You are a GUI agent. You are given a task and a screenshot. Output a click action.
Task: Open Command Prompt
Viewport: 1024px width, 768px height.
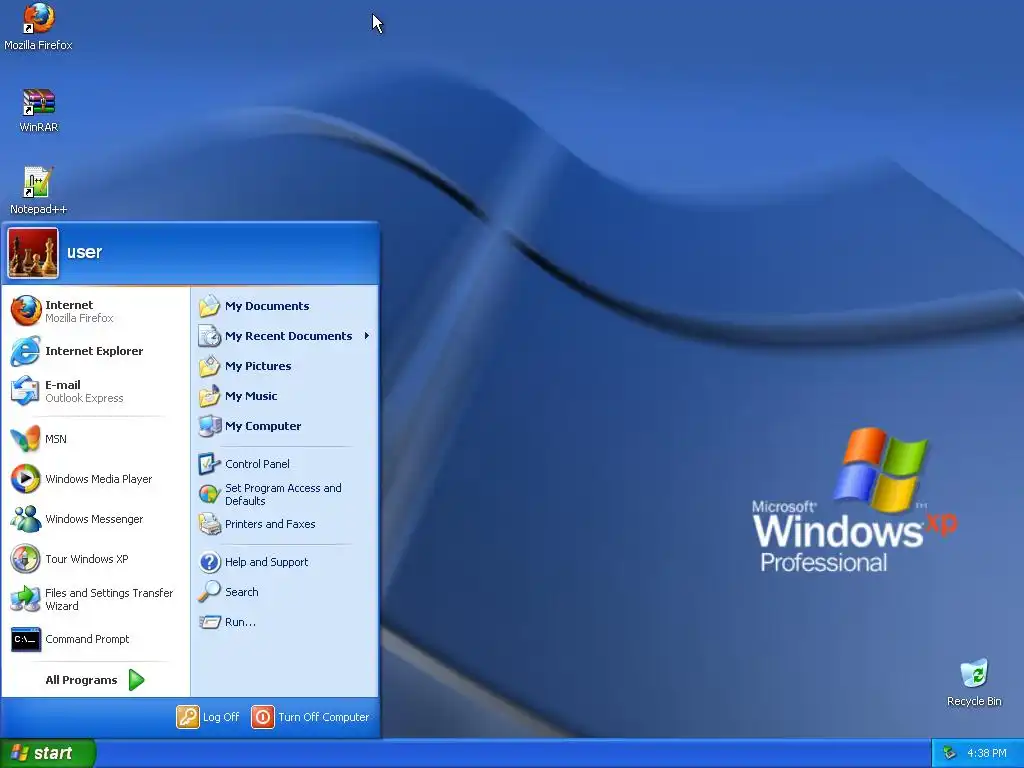coord(95,639)
